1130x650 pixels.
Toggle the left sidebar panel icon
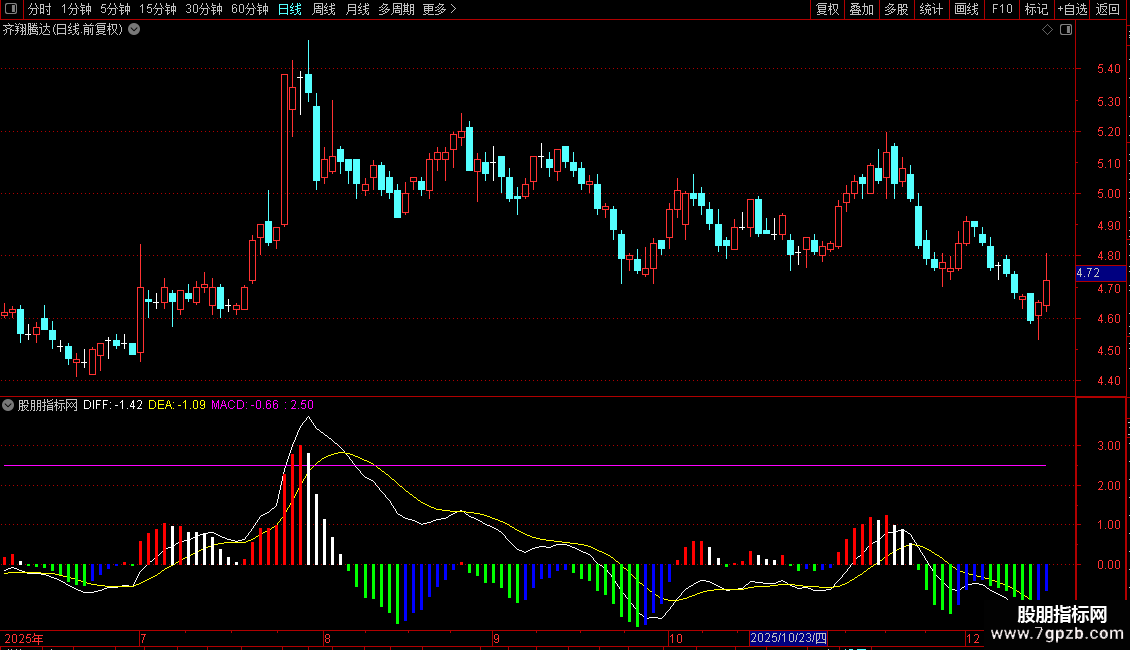[11, 9]
